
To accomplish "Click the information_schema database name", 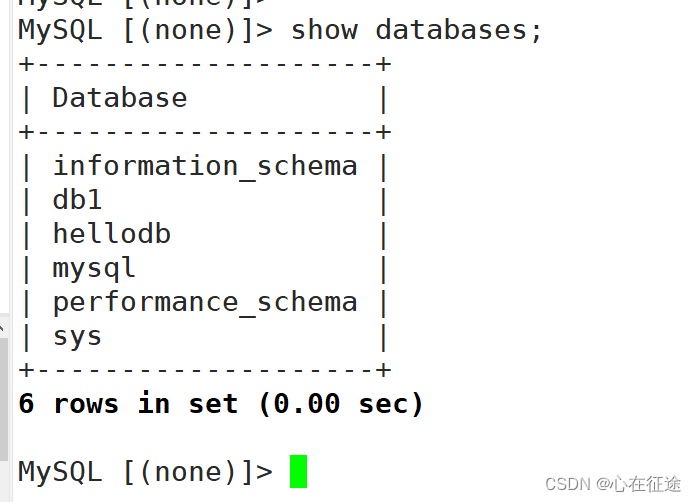I will click(205, 165).
